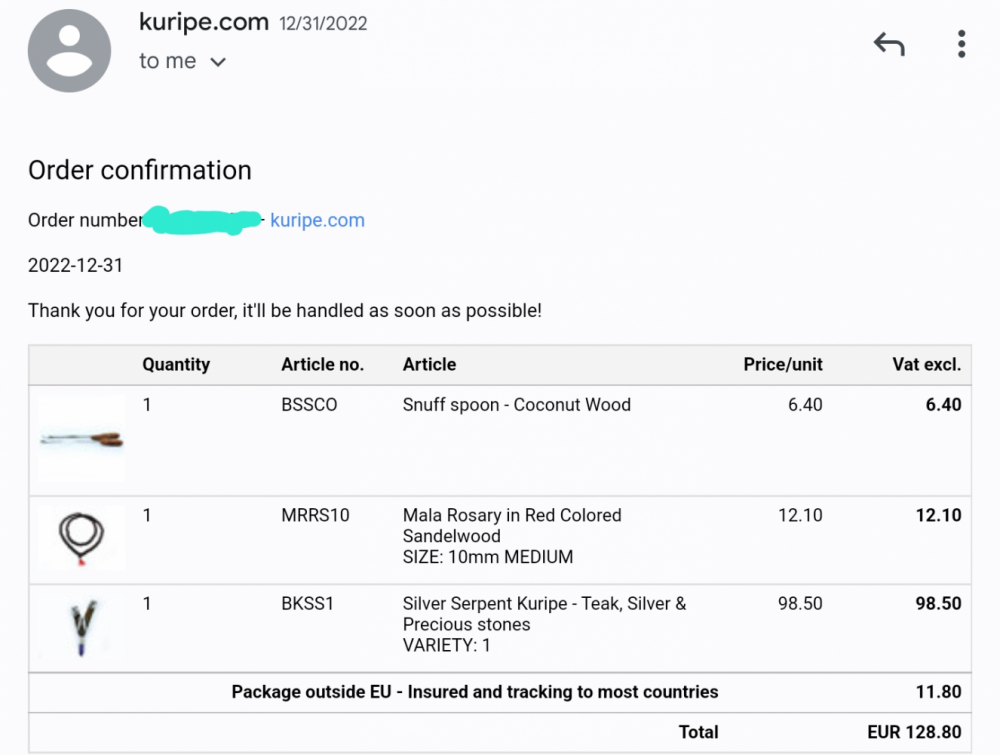Click the sender avatar icon
This screenshot has width=1000, height=755.
(70, 50)
